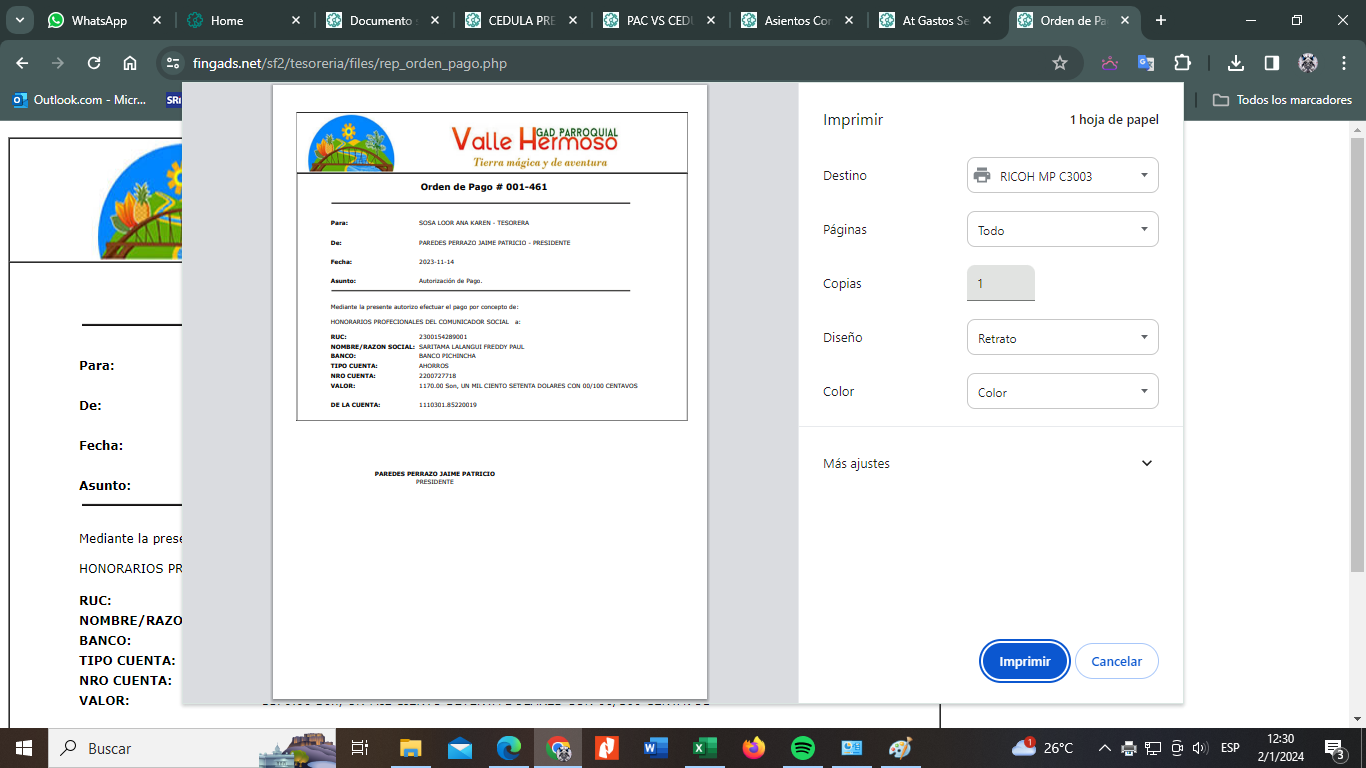Click the browser reload icon
Image resolution: width=1366 pixels, height=768 pixels.
pos(94,63)
